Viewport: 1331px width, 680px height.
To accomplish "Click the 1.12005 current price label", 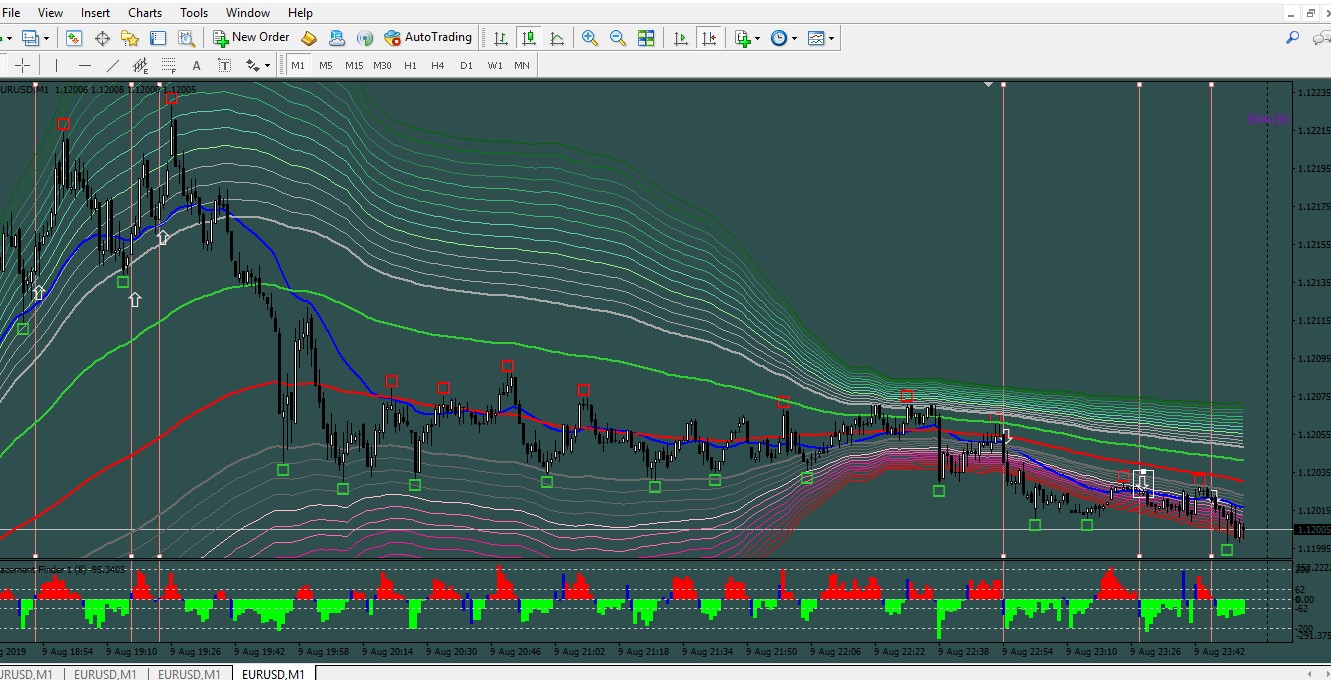I will 1312,530.
